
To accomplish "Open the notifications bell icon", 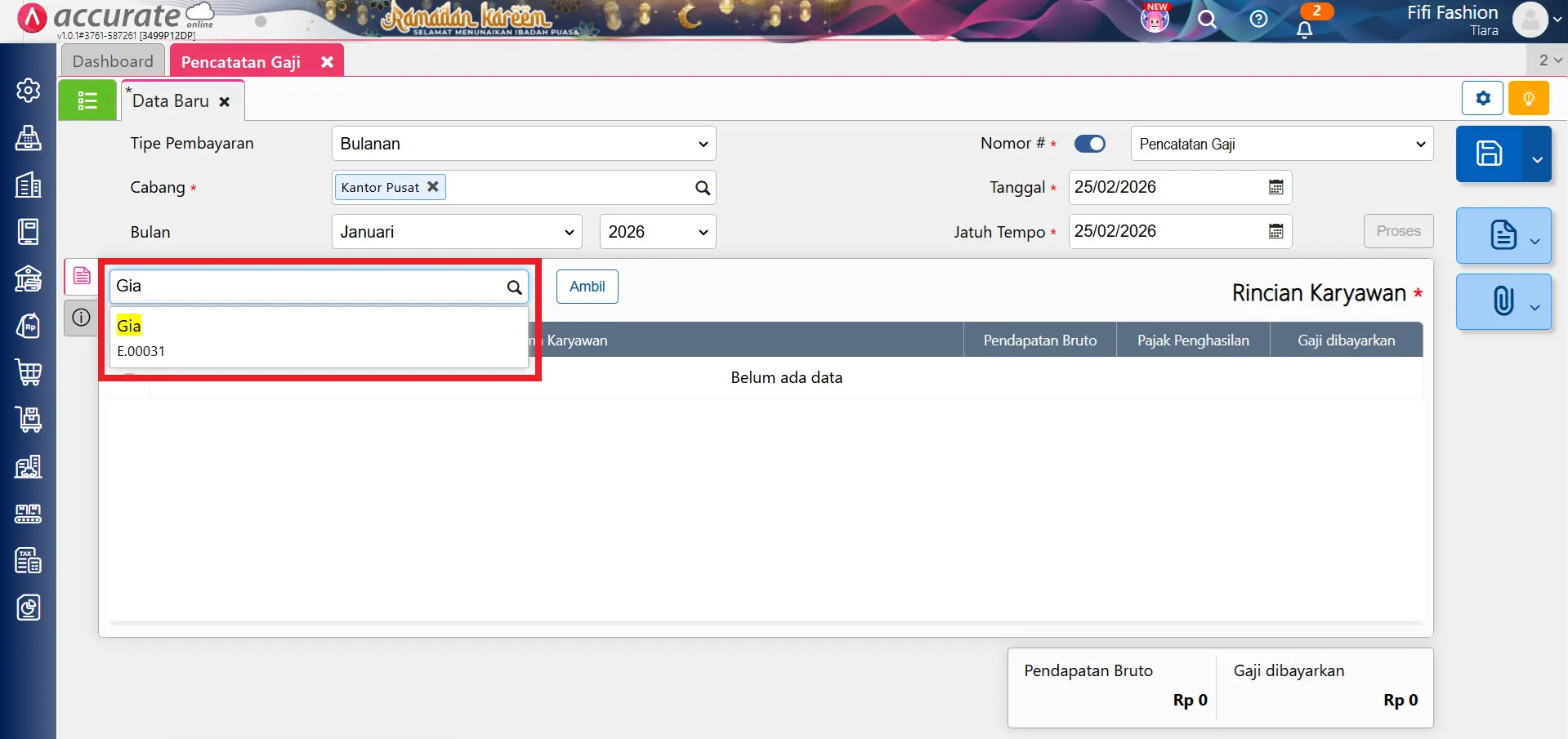I will pyautogui.click(x=1305, y=29).
